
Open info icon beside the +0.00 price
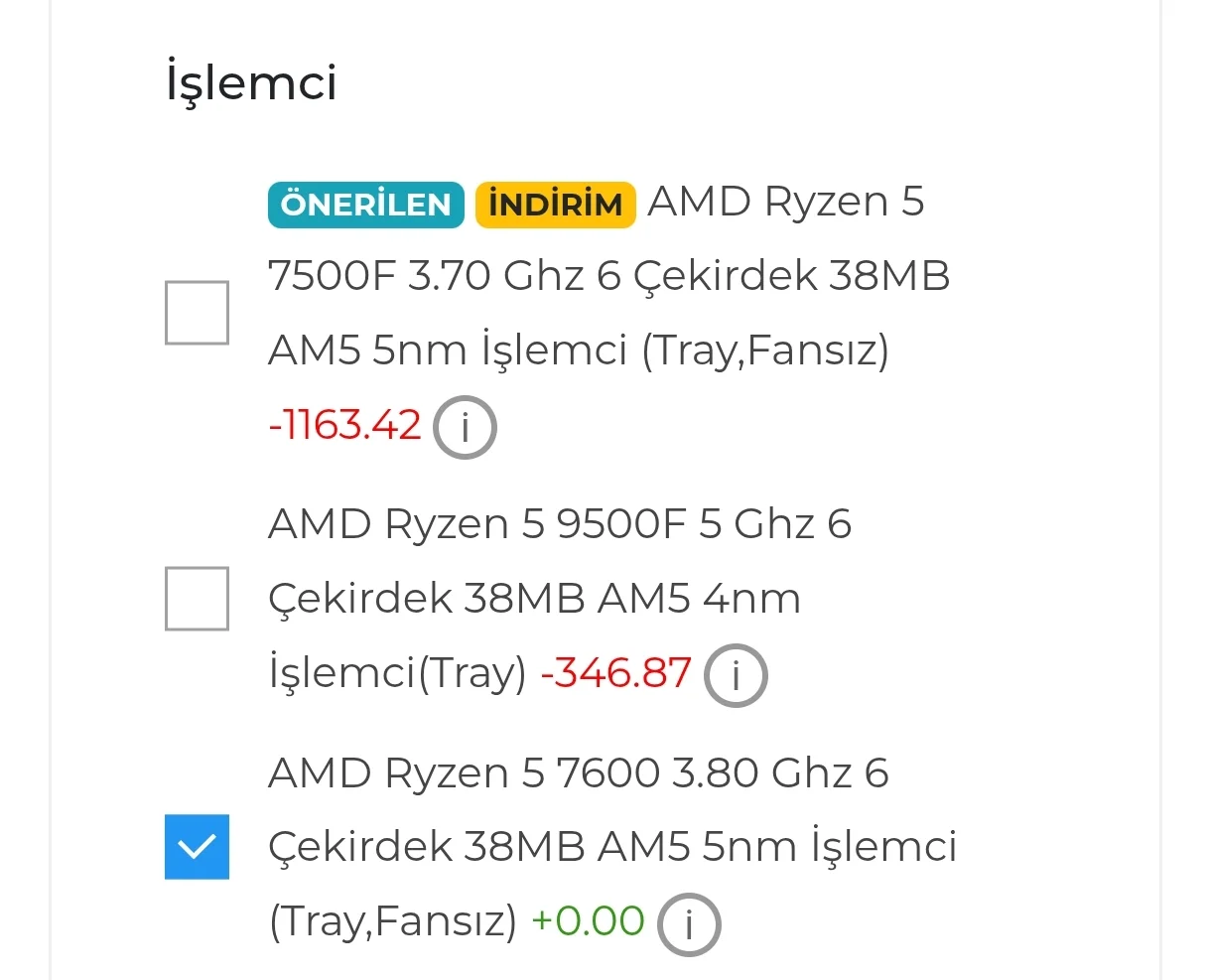tap(689, 924)
